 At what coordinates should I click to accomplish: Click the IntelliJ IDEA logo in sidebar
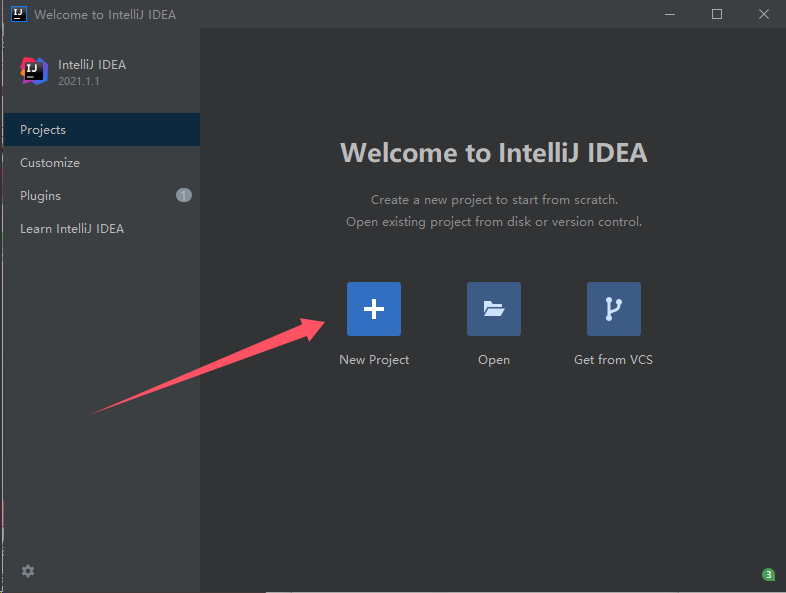(34, 71)
